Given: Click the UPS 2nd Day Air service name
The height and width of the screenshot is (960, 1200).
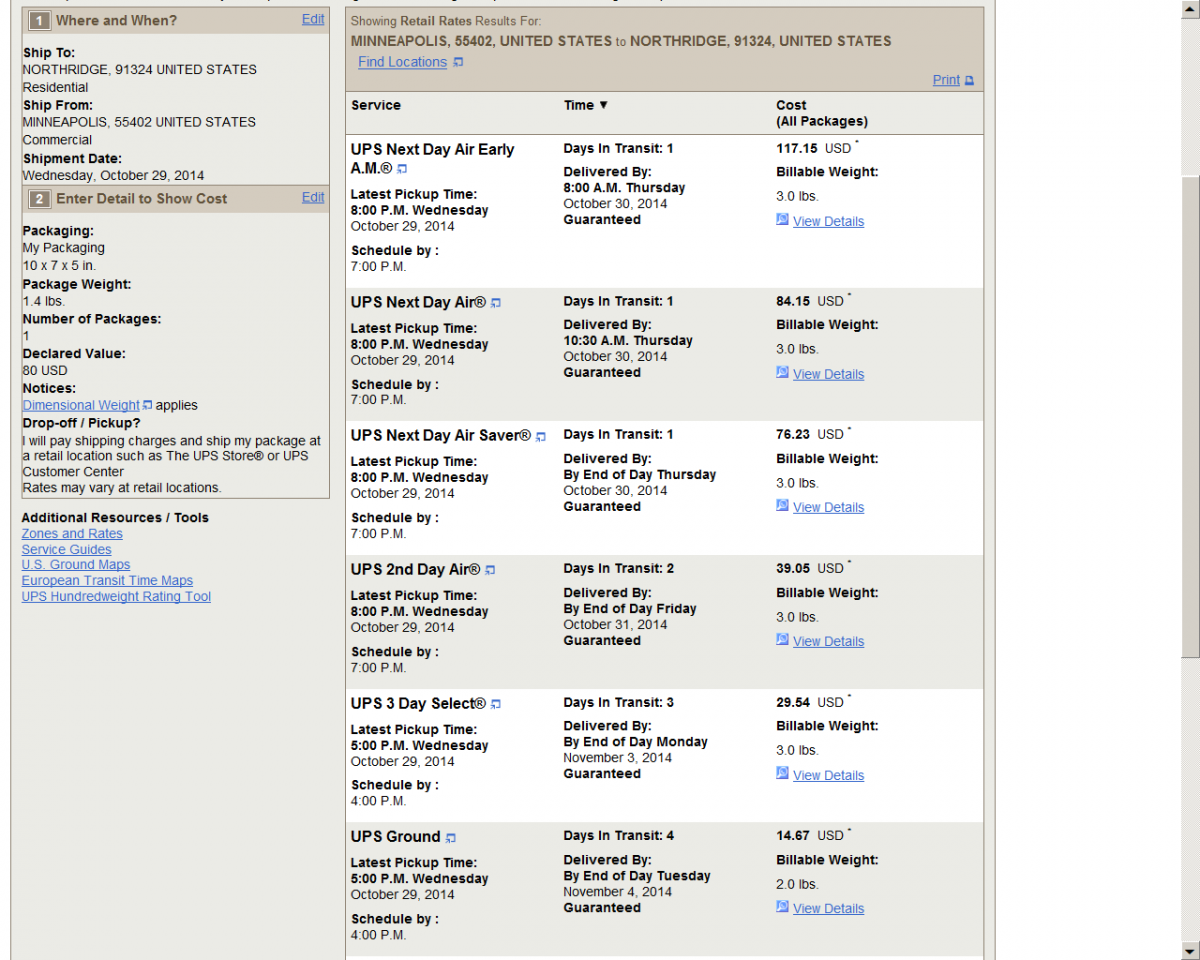Looking at the screenshot, I should pos(415,570).
